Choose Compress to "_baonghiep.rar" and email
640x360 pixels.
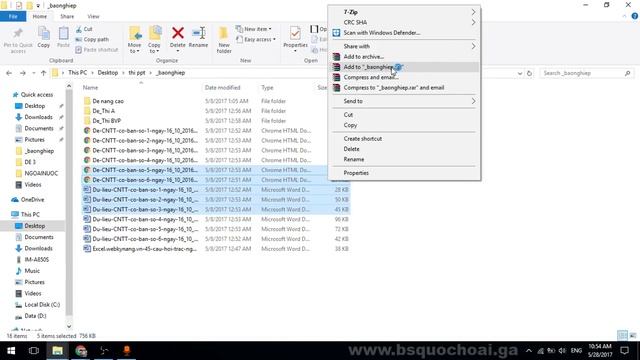[x=404, y=87]
